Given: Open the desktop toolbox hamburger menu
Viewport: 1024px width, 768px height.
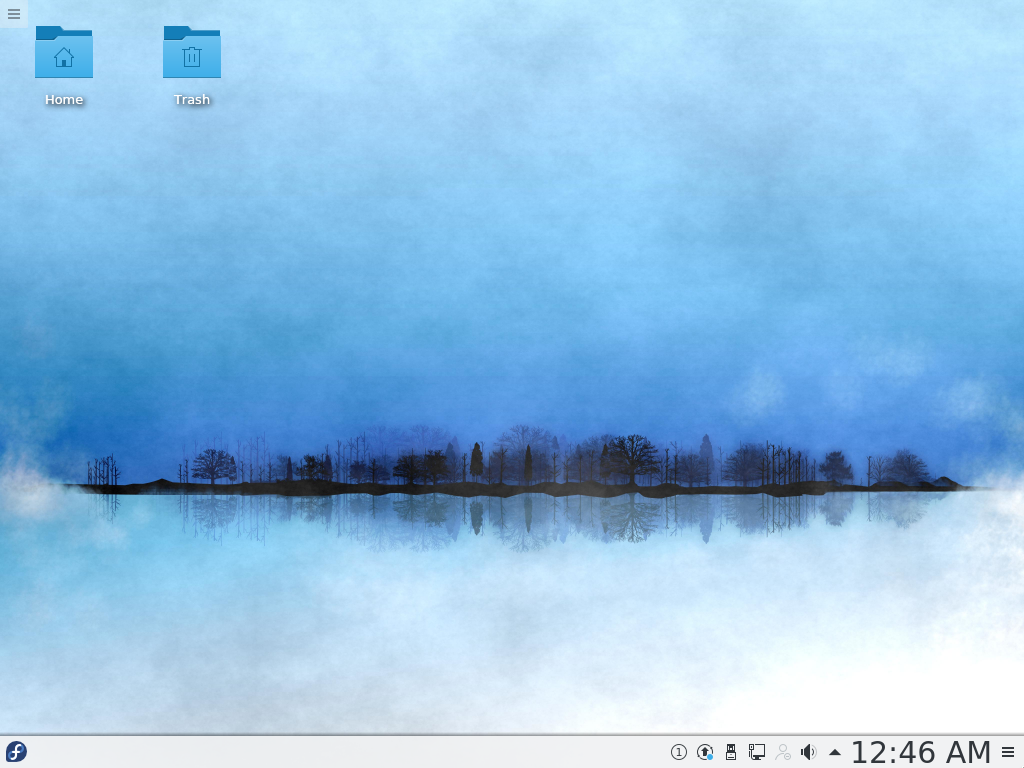Looking at the screenshot, I should pos(14,14).
